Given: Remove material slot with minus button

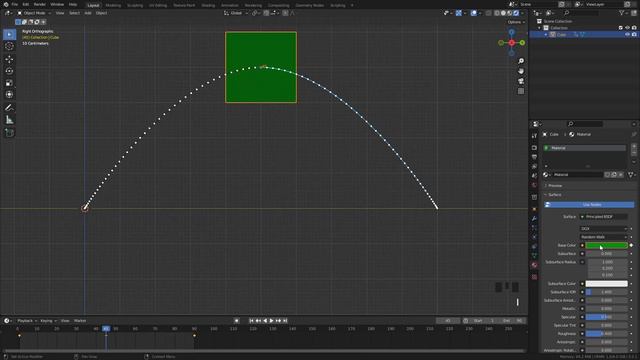Looking at the screenshot, I should click(x=633, y=153).
